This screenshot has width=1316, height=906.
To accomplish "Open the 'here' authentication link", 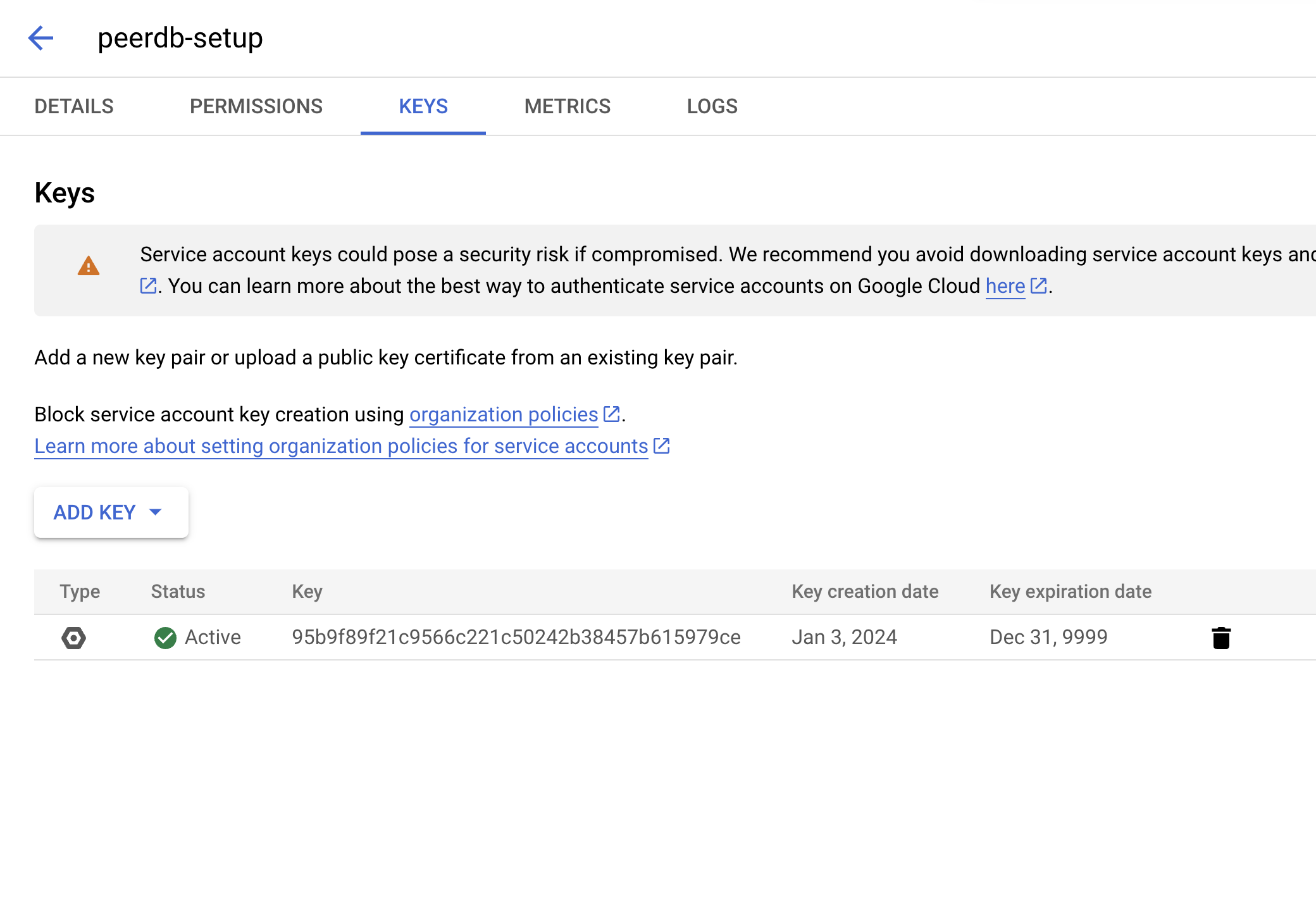I will point(1005,286).
